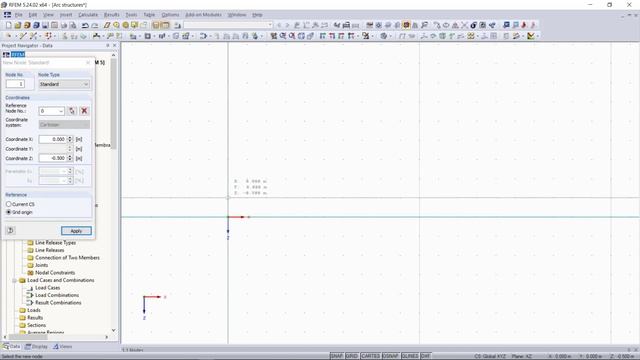Toggle OSNAP in the status bar
The height and width of the screenshot is (360, 640).
[x=391, y=356]
